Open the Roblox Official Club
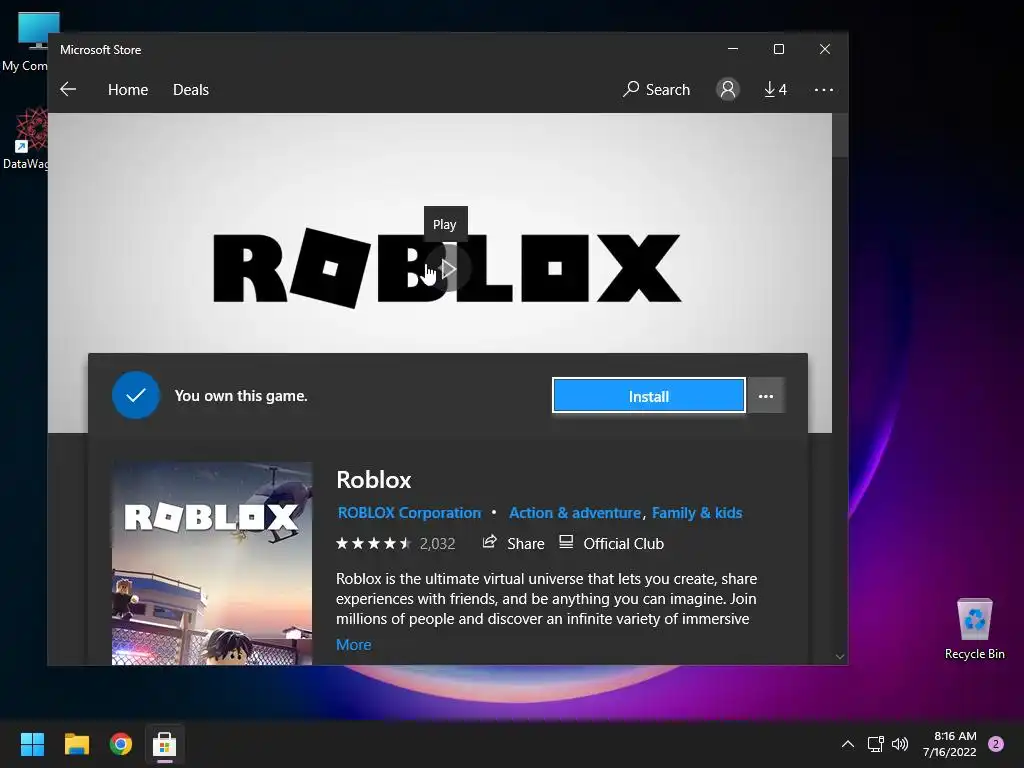The width and height of the screenshot is (1024, 768). click(612, 543)
